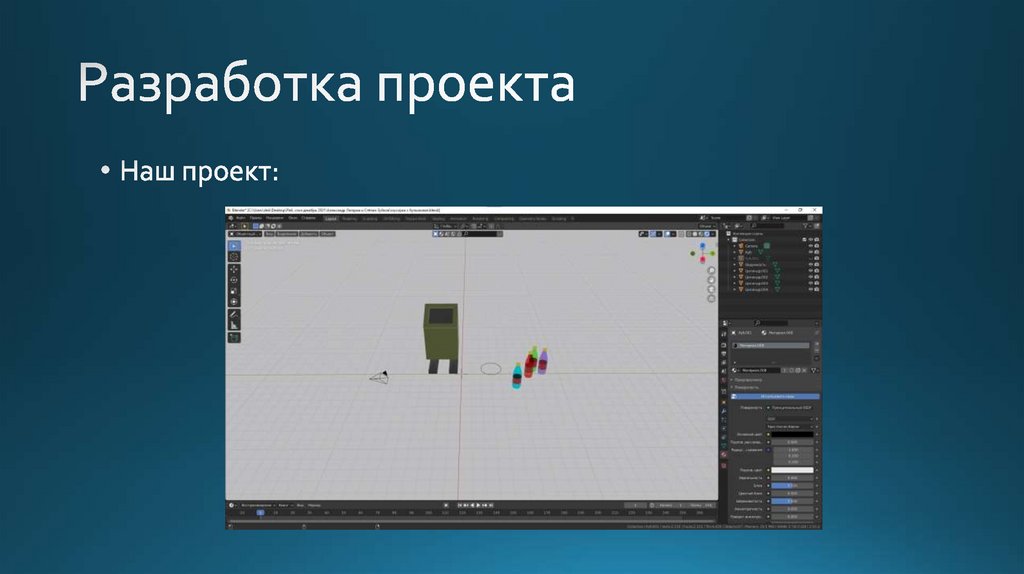Click the red X axis on navigation gizmo
Screen dimensions: 1024x574
[702, 259]
